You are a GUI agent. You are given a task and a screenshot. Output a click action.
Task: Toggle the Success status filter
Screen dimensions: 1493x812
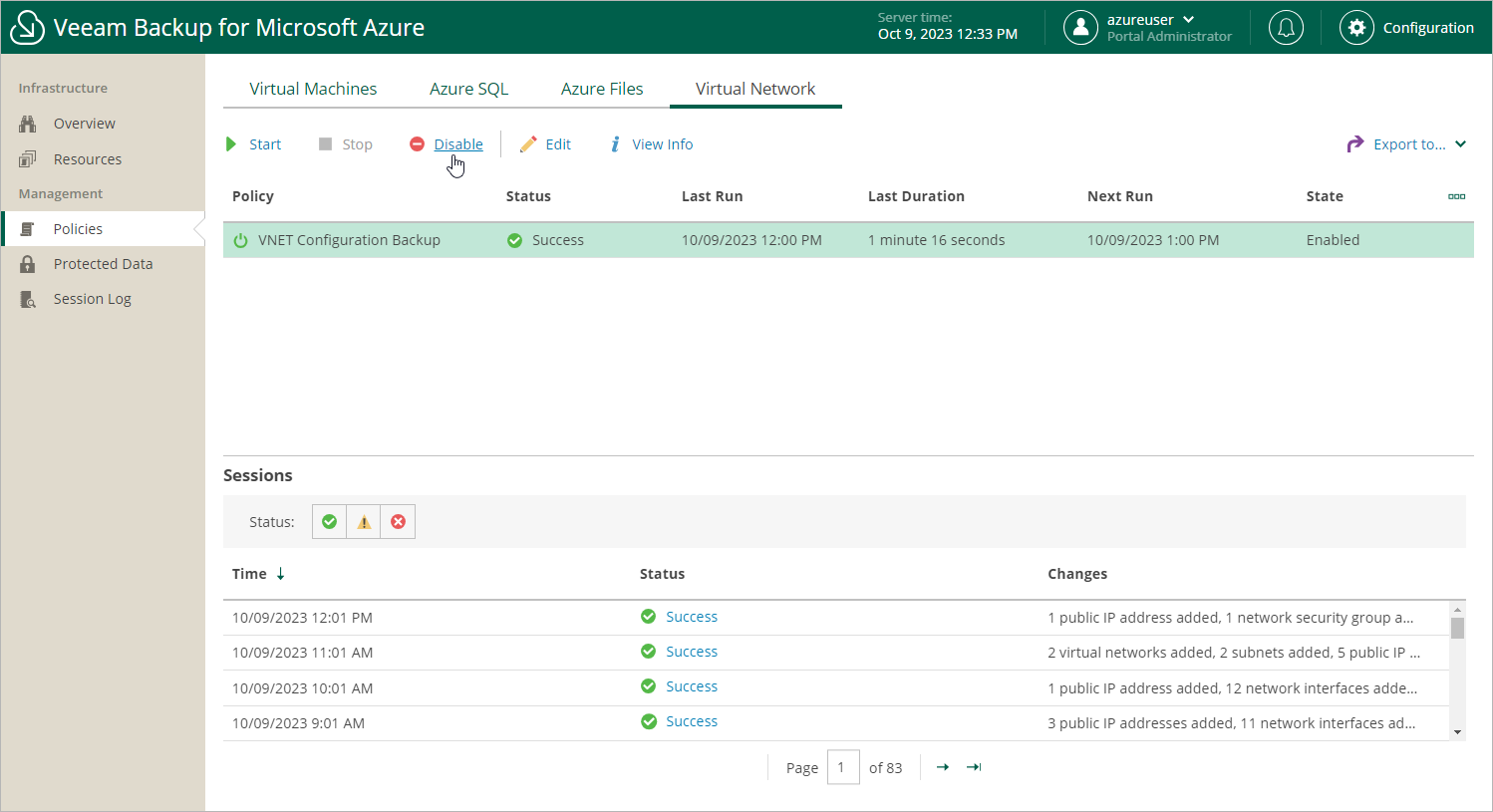pyautogui.click(x=329, y=522)
